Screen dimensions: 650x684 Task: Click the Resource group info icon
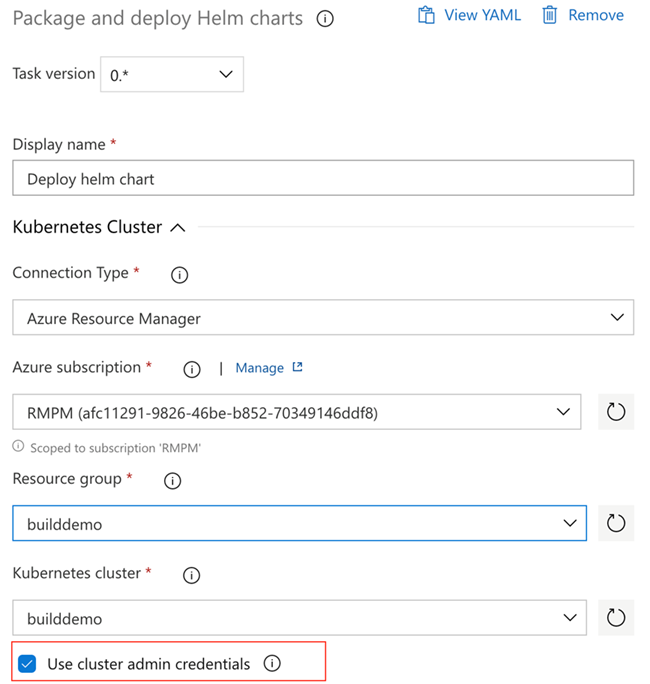pyautogui.click(x=172, y=481)
